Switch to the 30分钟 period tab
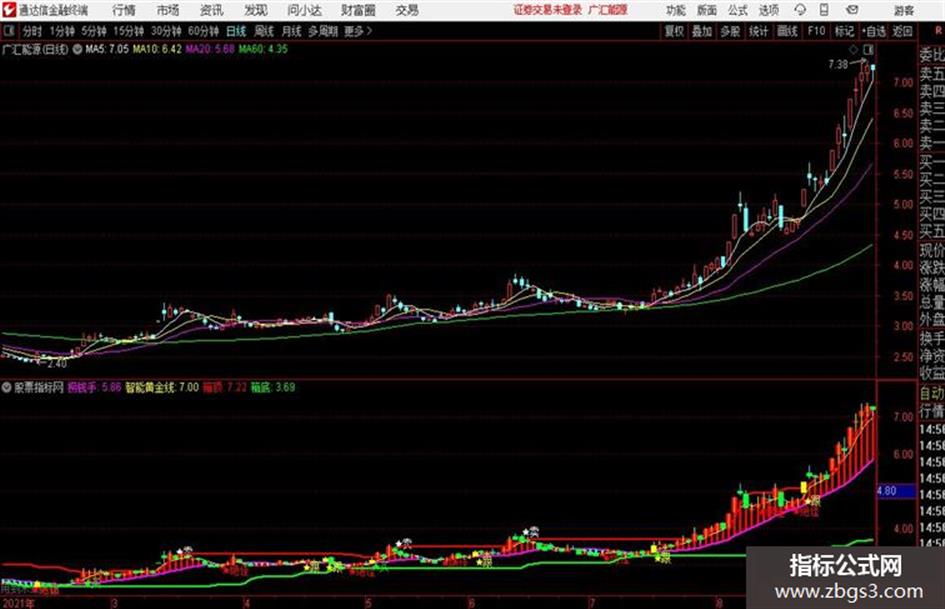The height and width of the screenshot is (609, 945). point(166,31)
